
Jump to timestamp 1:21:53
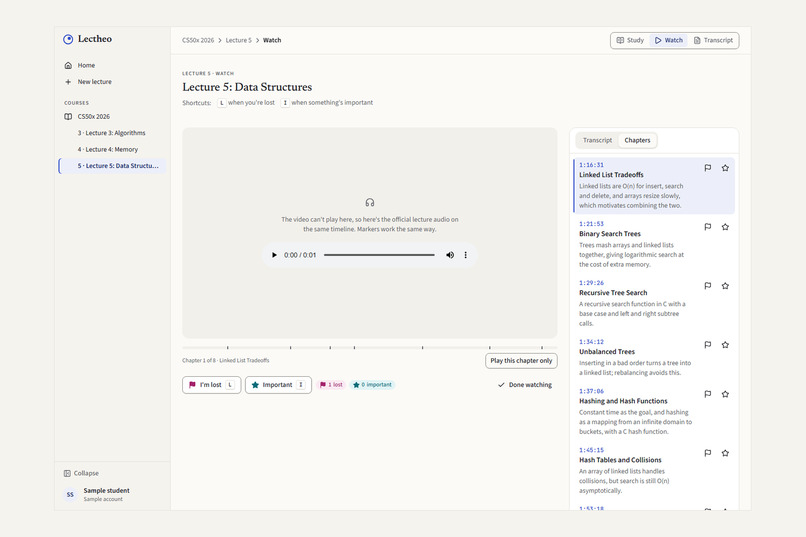click(x=591, y=224)
